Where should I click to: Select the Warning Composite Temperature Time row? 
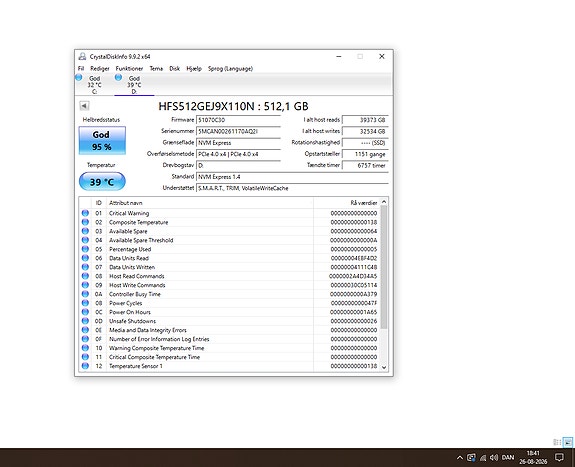(x=230, y=348)
